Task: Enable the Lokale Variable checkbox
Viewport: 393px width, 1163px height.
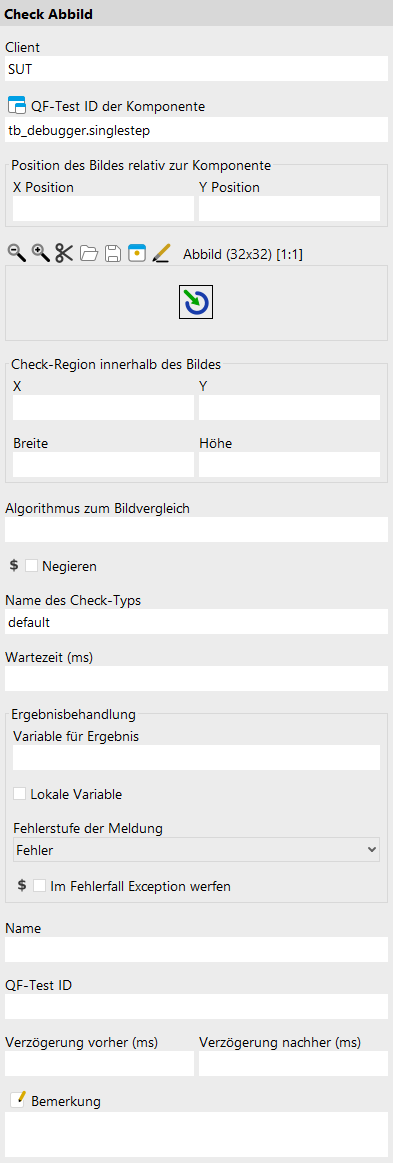Action: [x=19, y=794]
